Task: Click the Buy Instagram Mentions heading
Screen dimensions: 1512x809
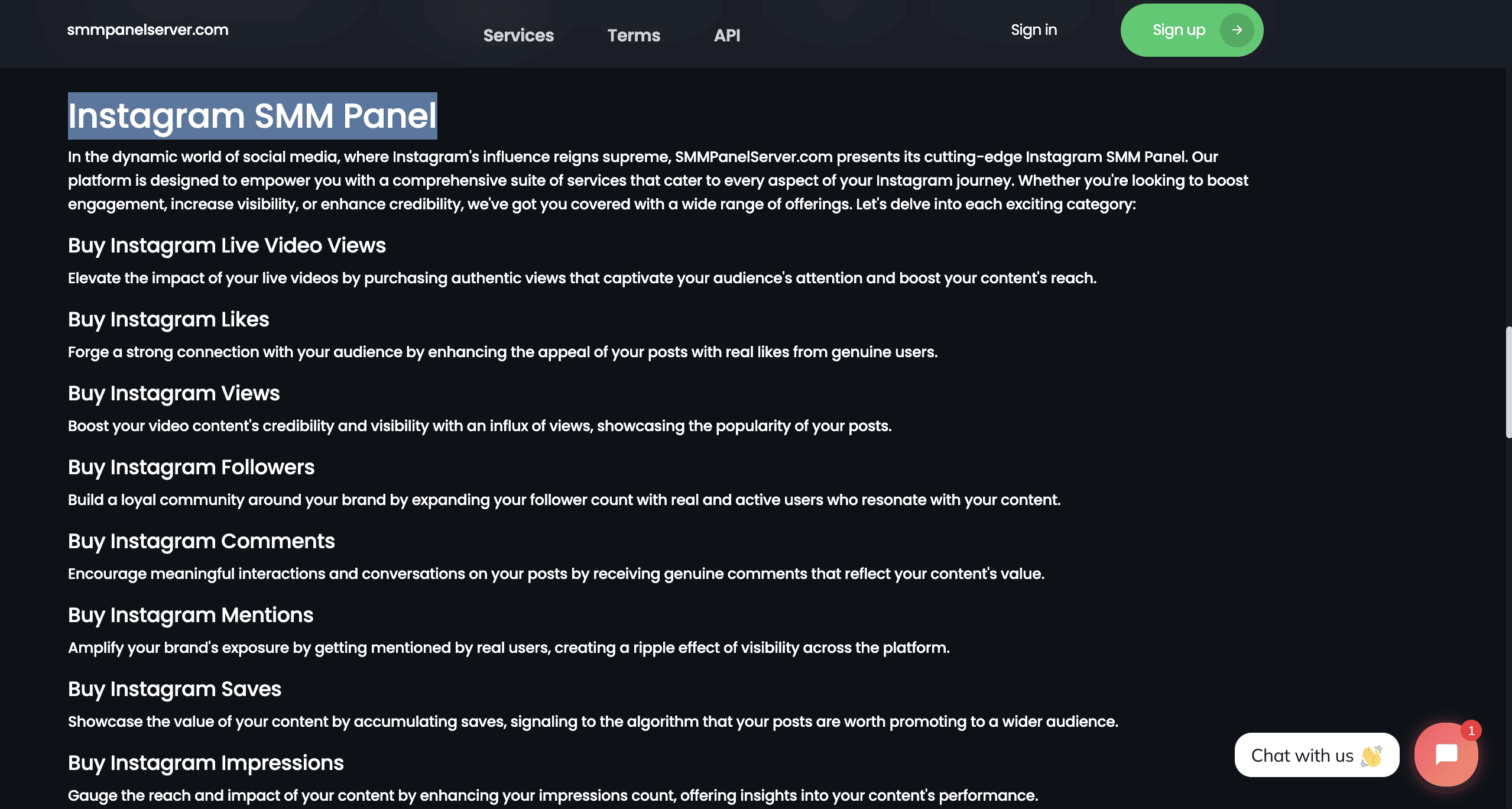Action: (191, 615)
